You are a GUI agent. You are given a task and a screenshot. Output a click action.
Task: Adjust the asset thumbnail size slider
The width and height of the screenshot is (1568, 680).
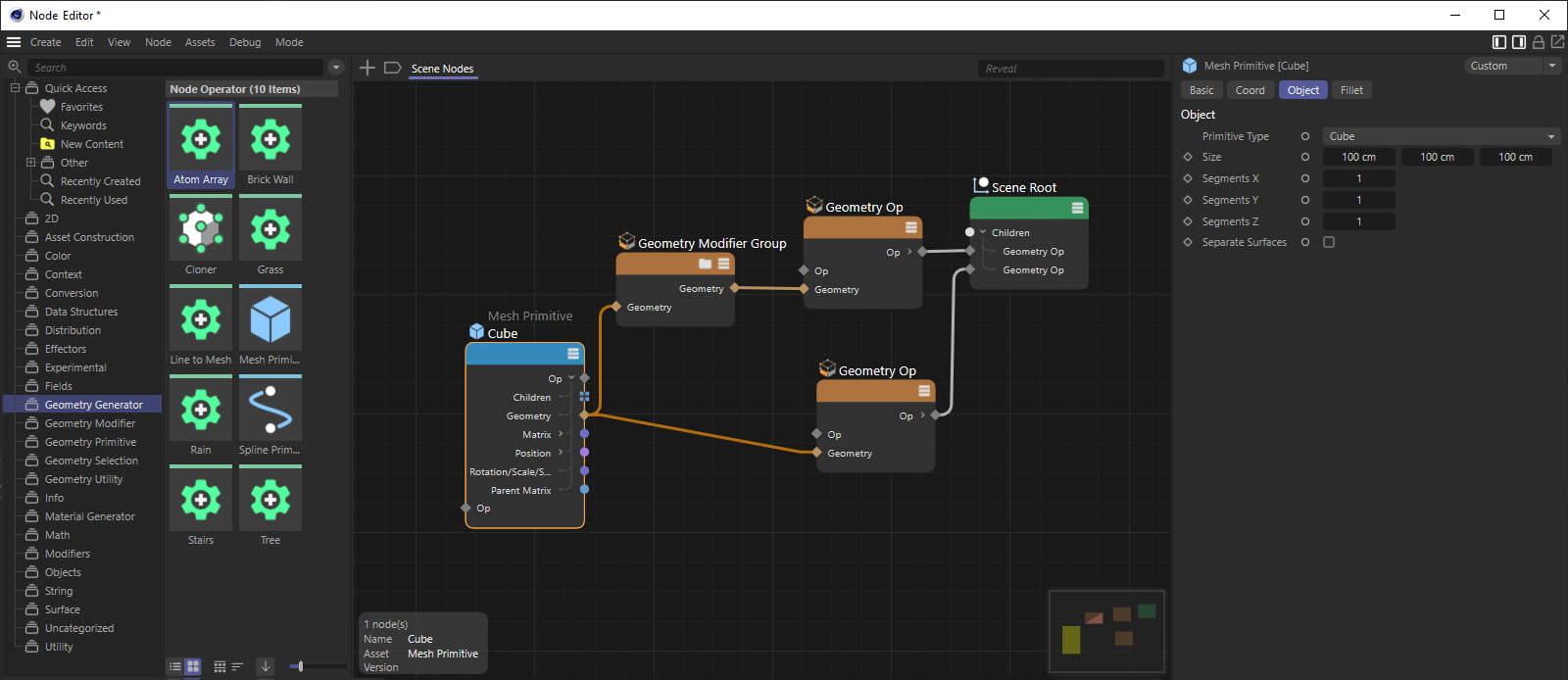click(x=301, y=666)
